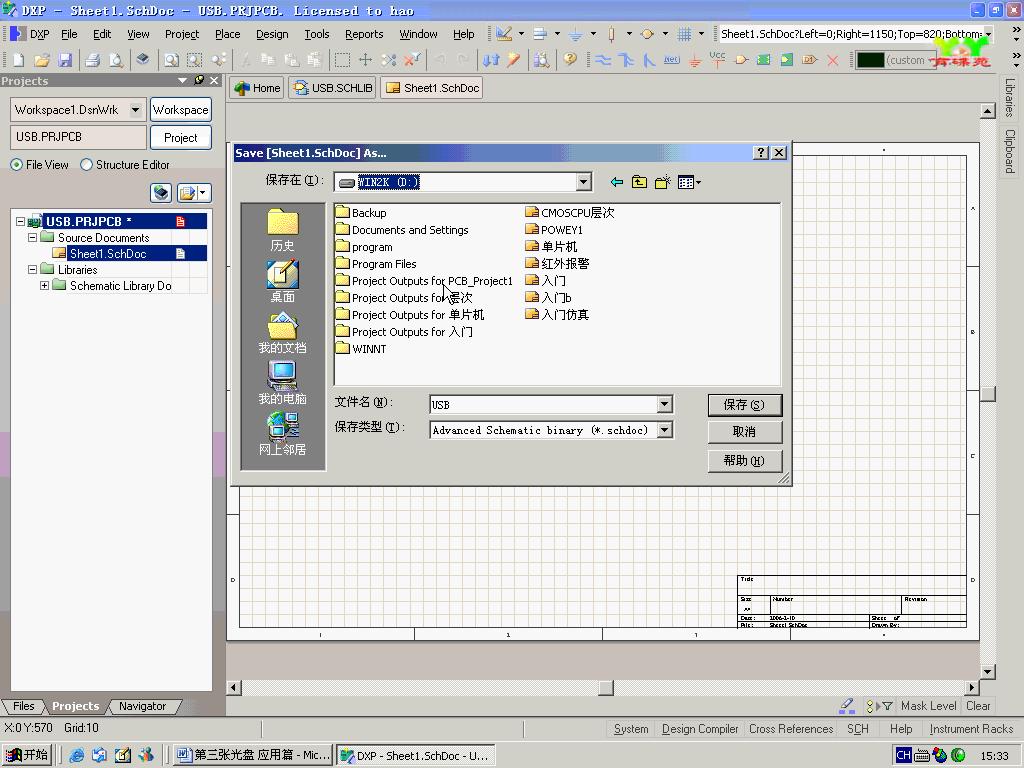
Task: Click the dark color swatch in toolbar
Action: click(870, 60)
